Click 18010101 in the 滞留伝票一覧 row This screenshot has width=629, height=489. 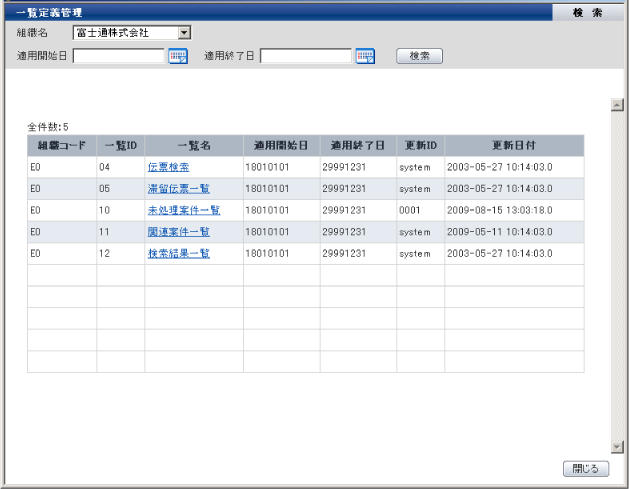click(267, 189)
